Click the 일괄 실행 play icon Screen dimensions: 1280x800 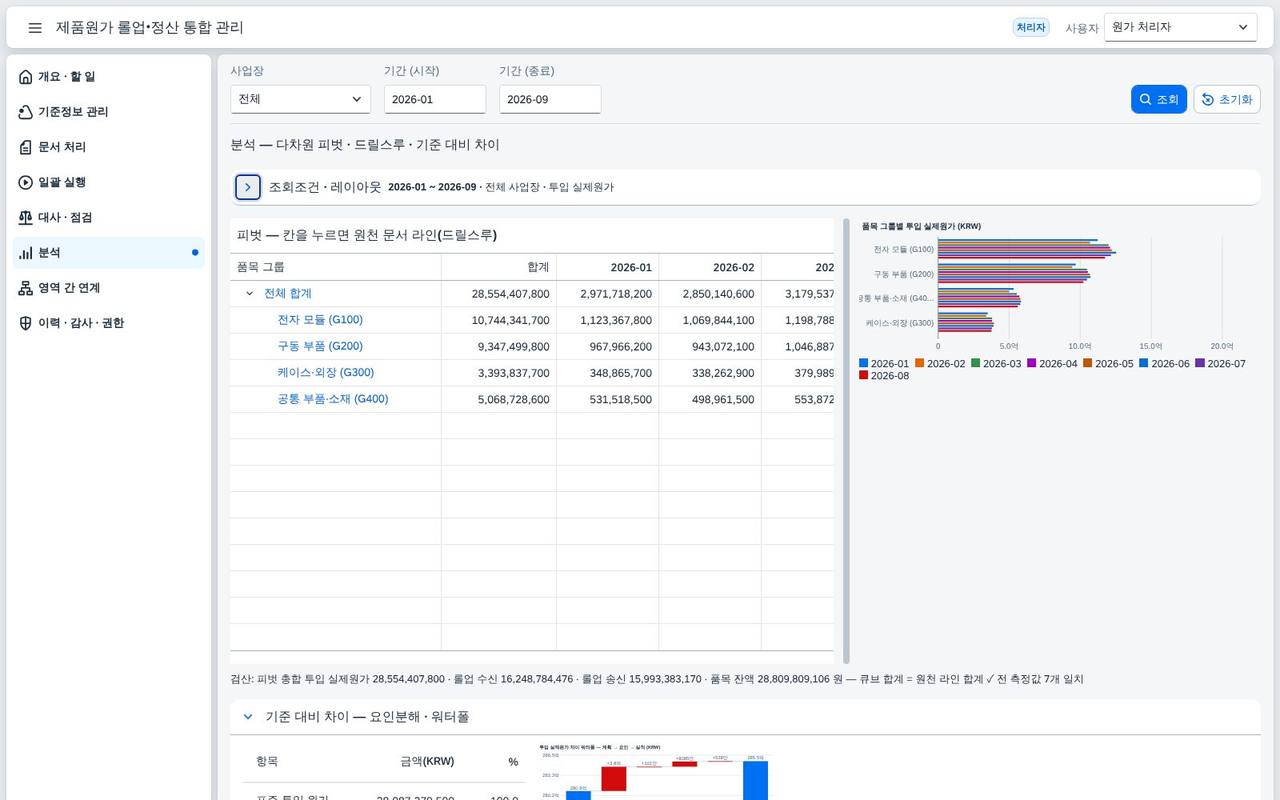pyautogui.click(x=26, y=182)
